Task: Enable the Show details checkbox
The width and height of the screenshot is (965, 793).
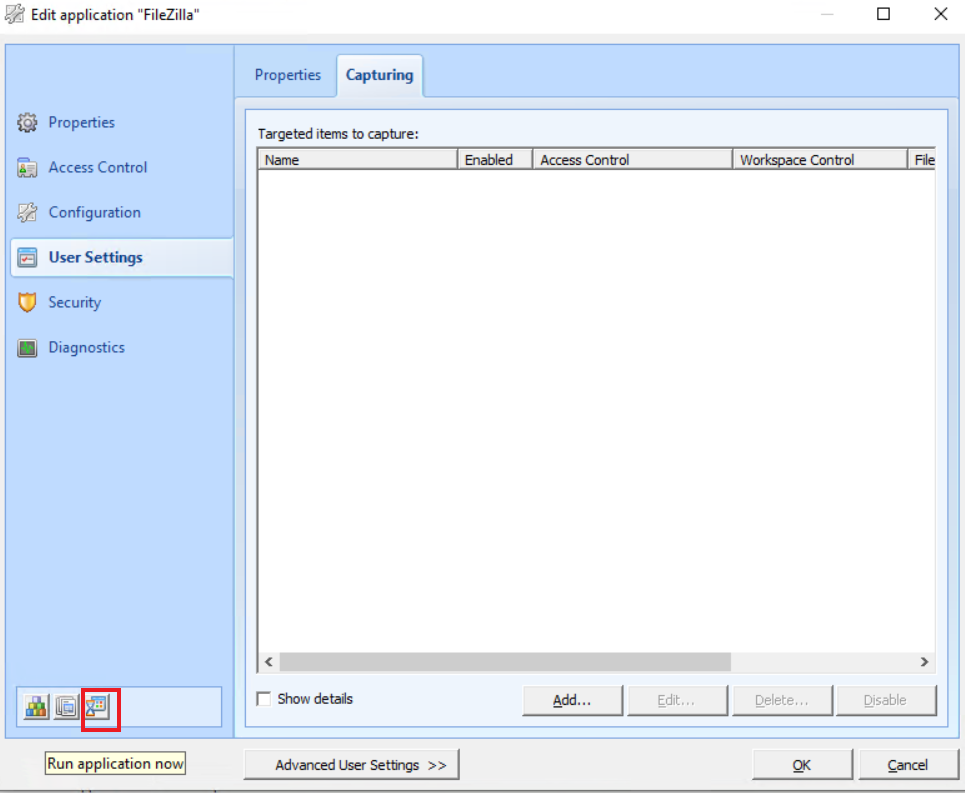Action: (x=264, y=699)
